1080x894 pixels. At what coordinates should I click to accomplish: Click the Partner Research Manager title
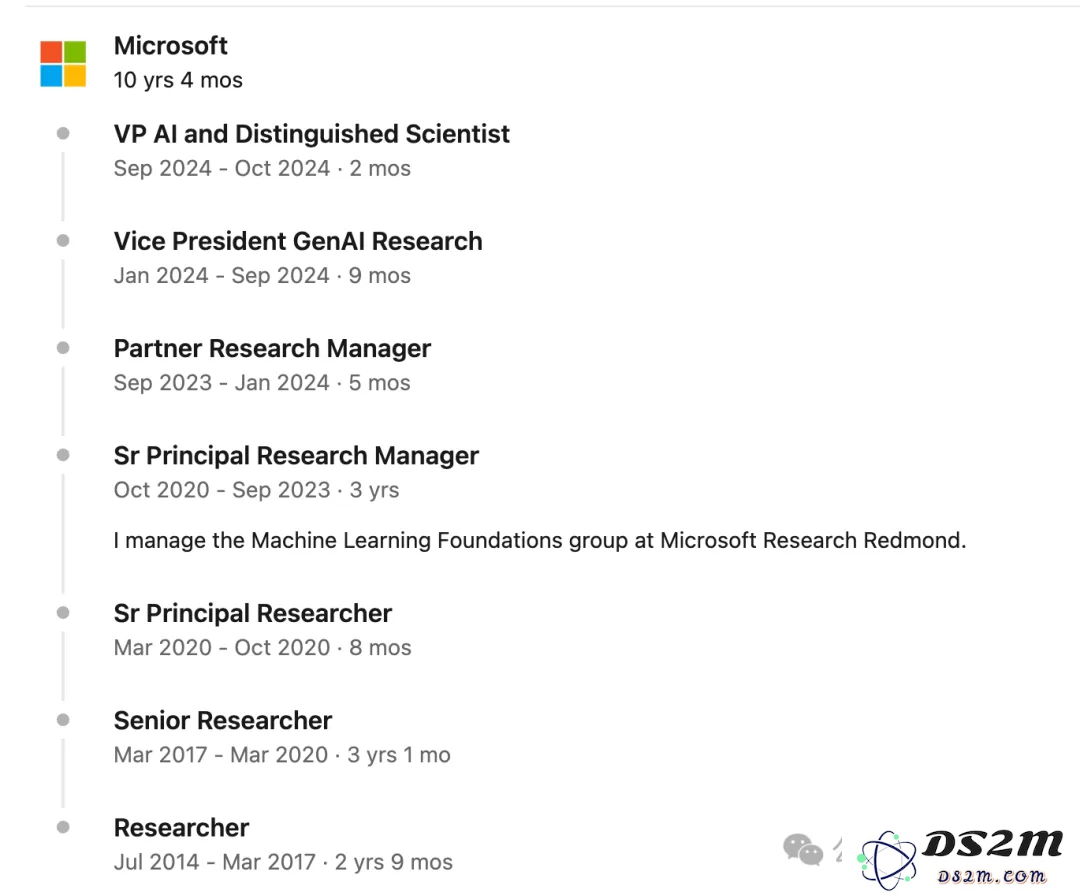(x=272, y=349)
